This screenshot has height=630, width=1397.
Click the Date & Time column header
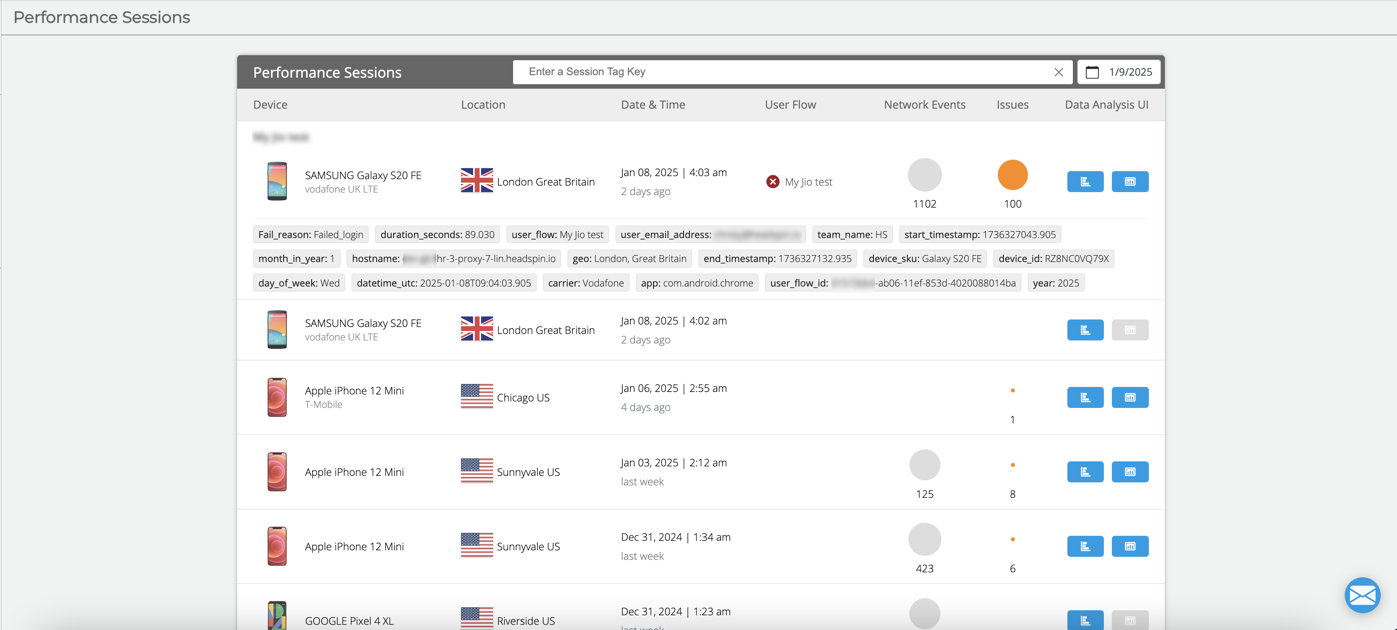click(x=653, y=105)
